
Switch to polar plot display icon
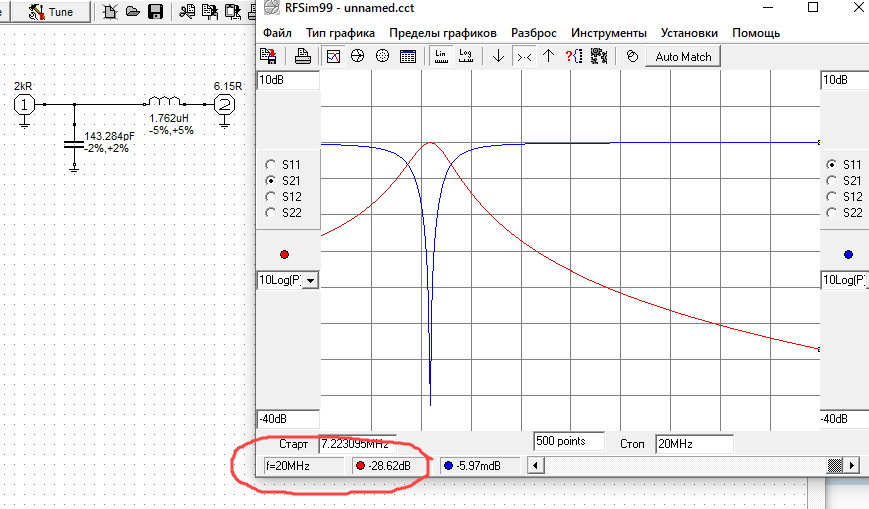[382, 57]
